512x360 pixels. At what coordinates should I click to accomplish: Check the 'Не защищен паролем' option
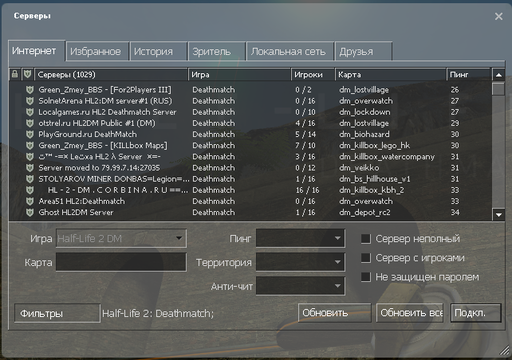366,277
